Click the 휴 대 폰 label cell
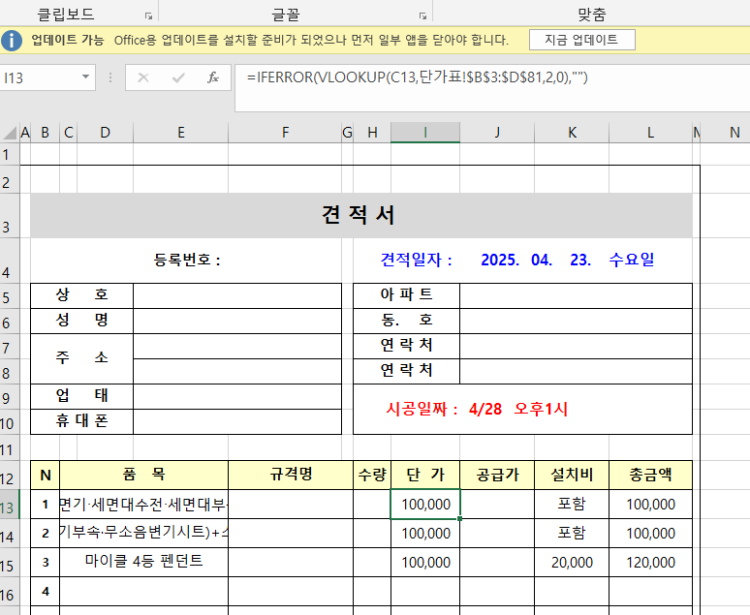Screen dimensions: 750x615 point(82,421)
